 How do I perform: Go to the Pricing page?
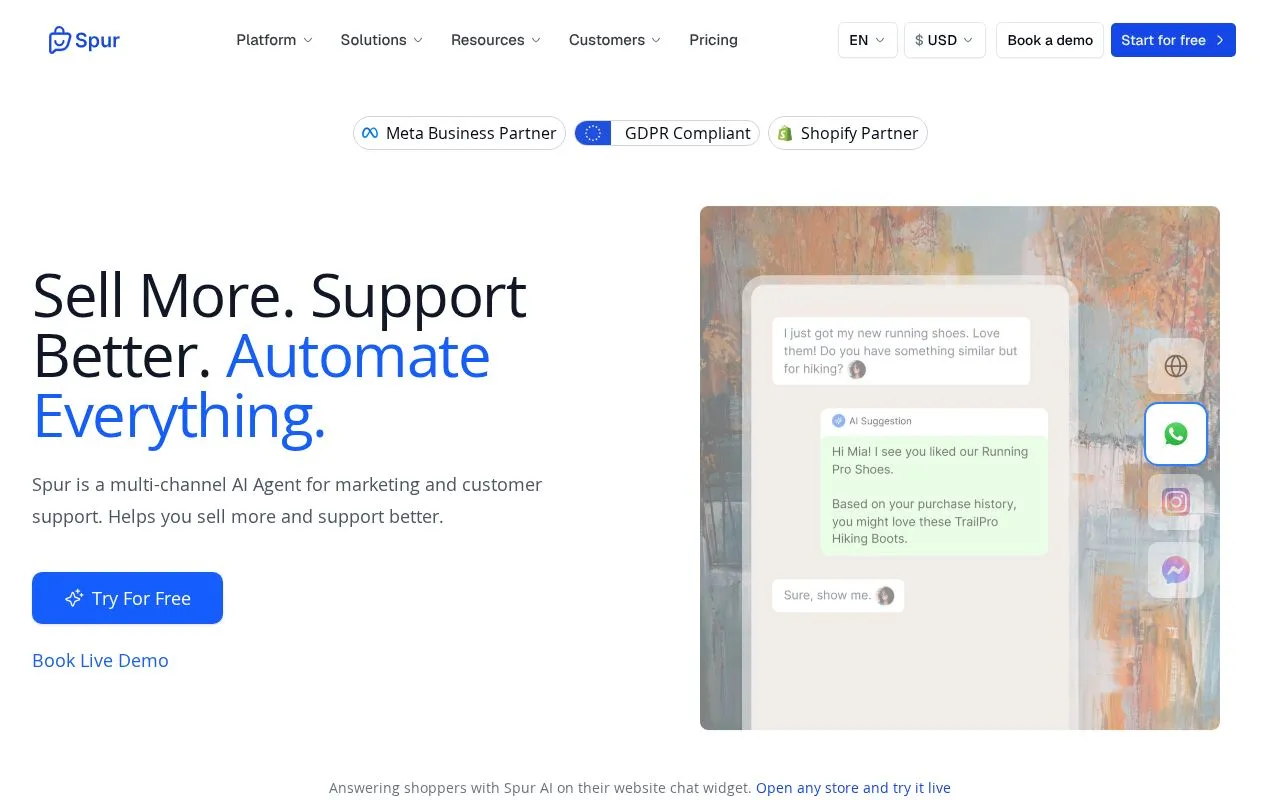click(713, 40)
